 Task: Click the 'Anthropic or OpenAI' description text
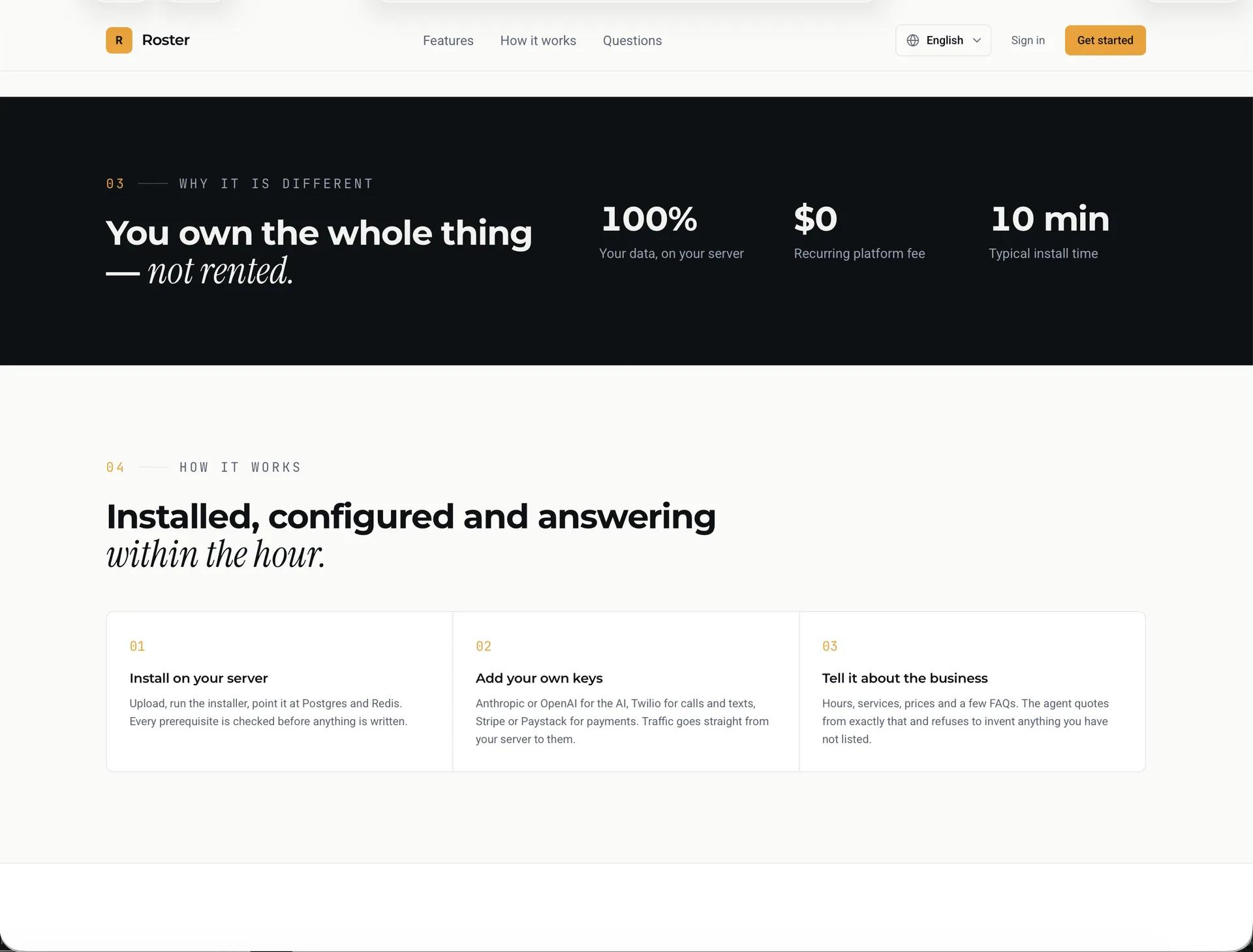(622, 721)
